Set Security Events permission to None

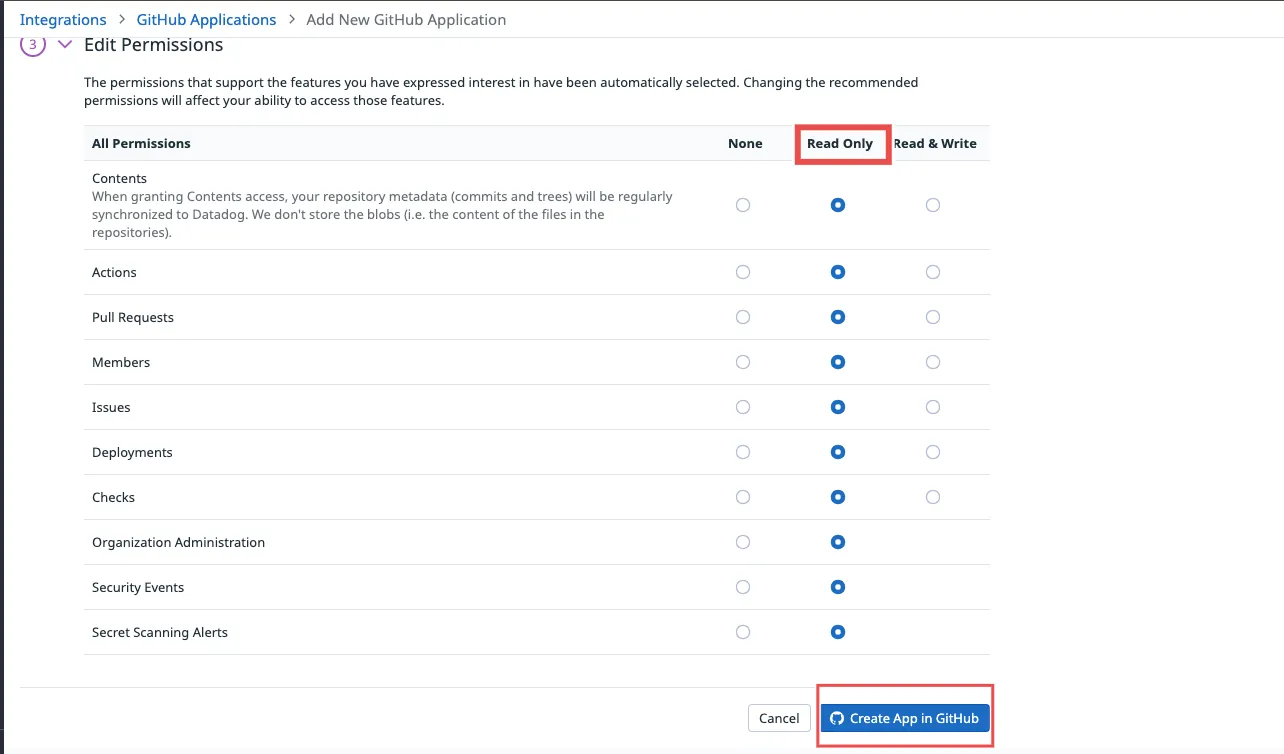click(x=743, y=587)
